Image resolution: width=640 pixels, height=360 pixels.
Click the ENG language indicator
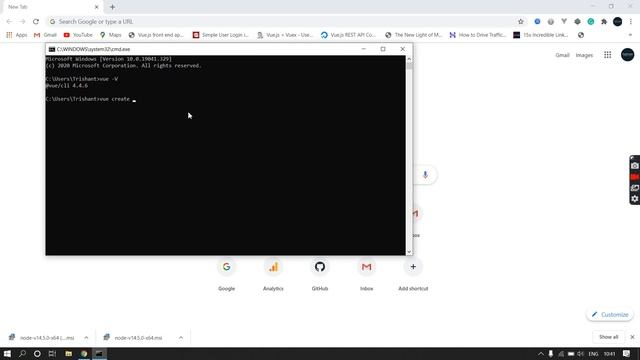tap(593, 354)
